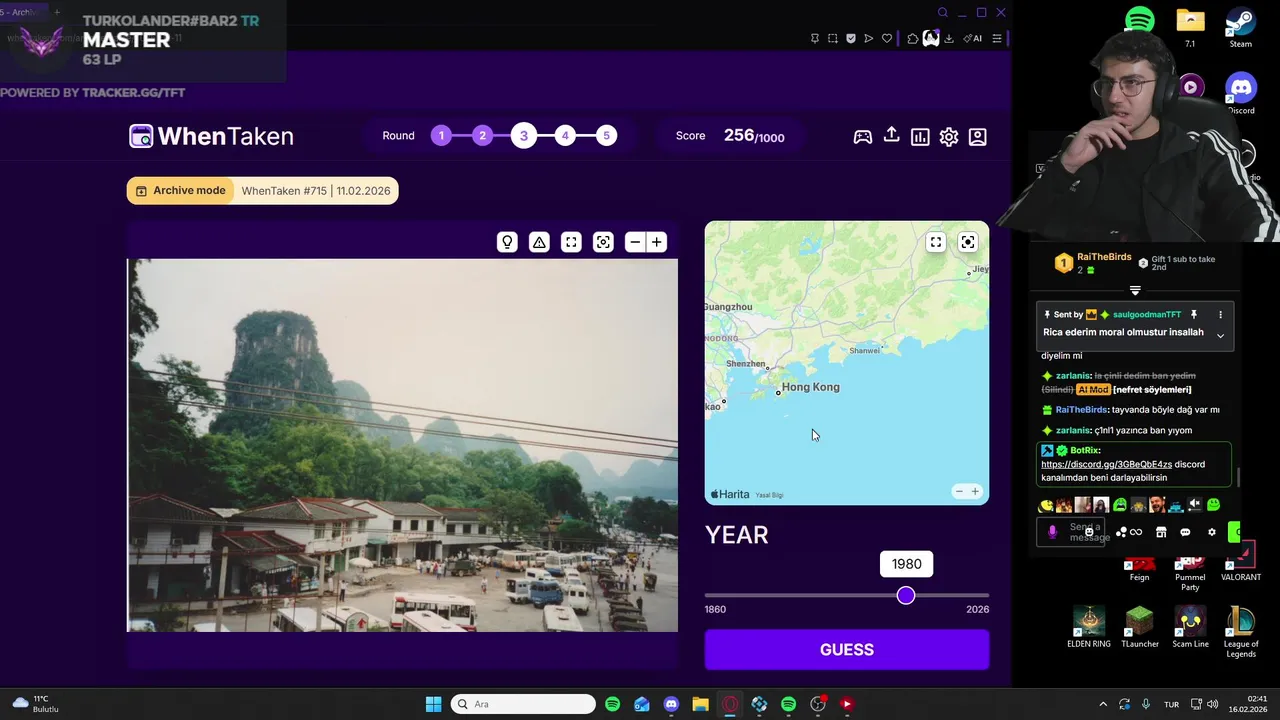Open the photo in fullscreen view
This screenshot has height=720, width=1280.
pyautogui.click(x=571, y=242)
